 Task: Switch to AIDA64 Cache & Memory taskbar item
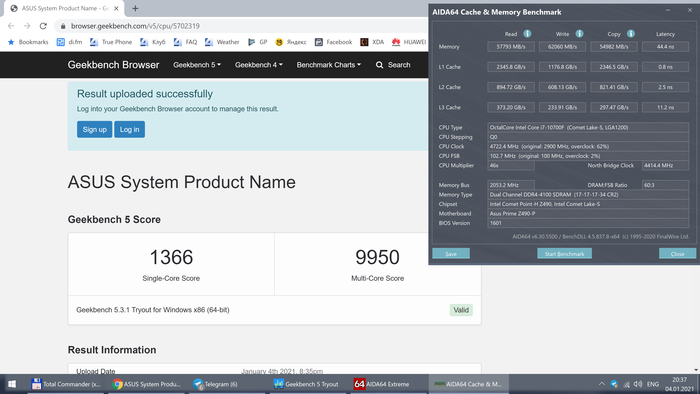tap(468, 384)
